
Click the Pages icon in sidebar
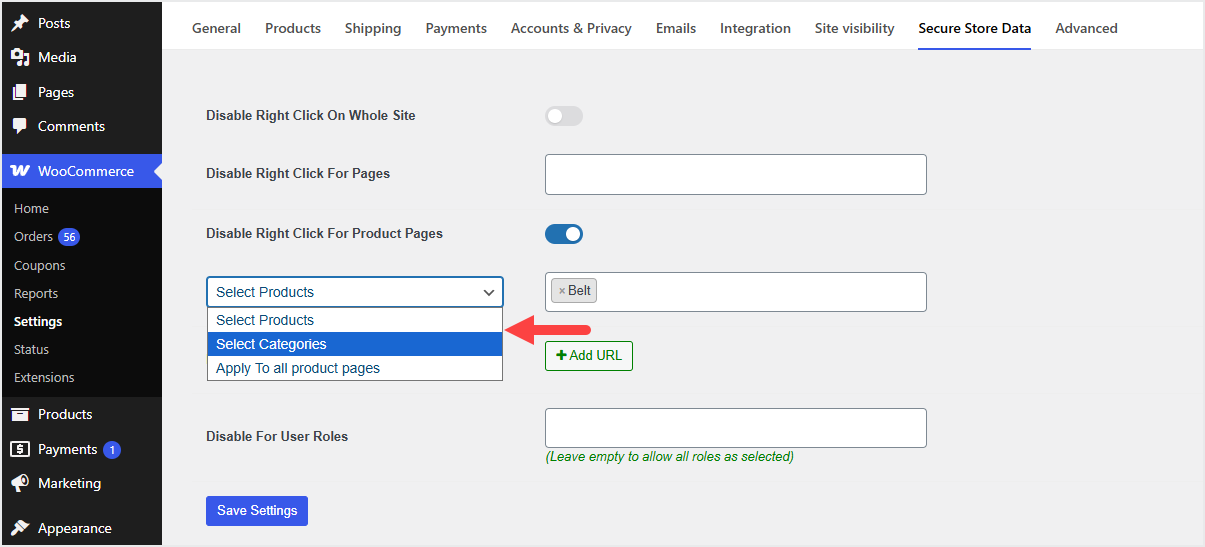click(x=20, y=92)
